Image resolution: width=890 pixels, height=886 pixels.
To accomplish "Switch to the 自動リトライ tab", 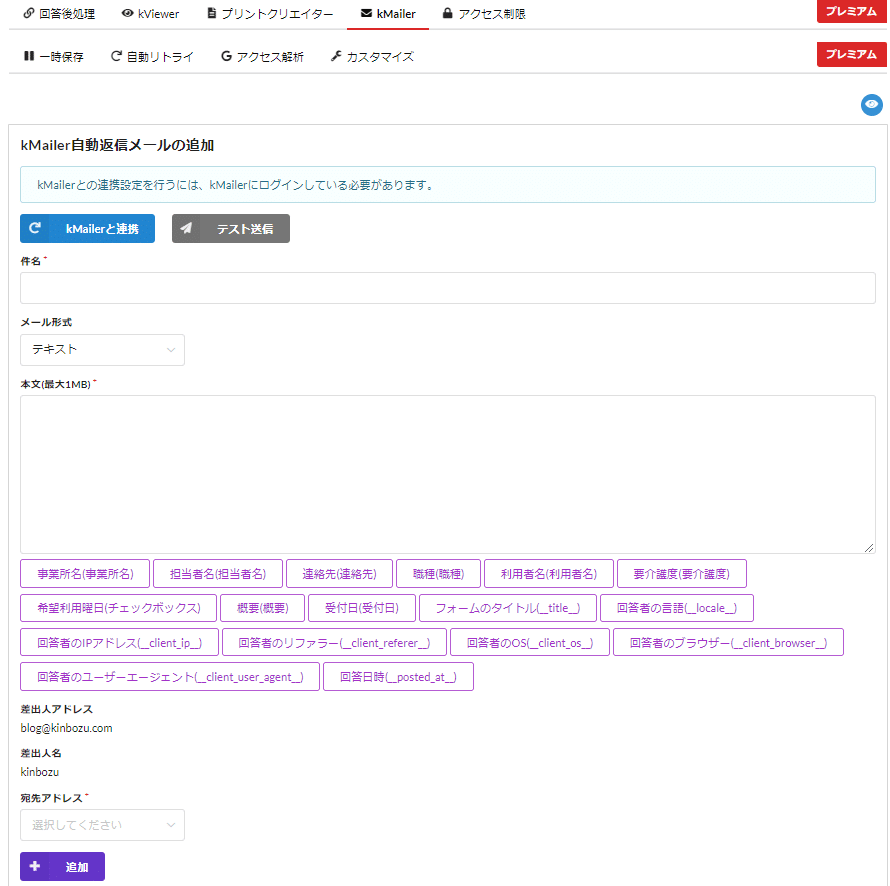I will click(152, 57).
